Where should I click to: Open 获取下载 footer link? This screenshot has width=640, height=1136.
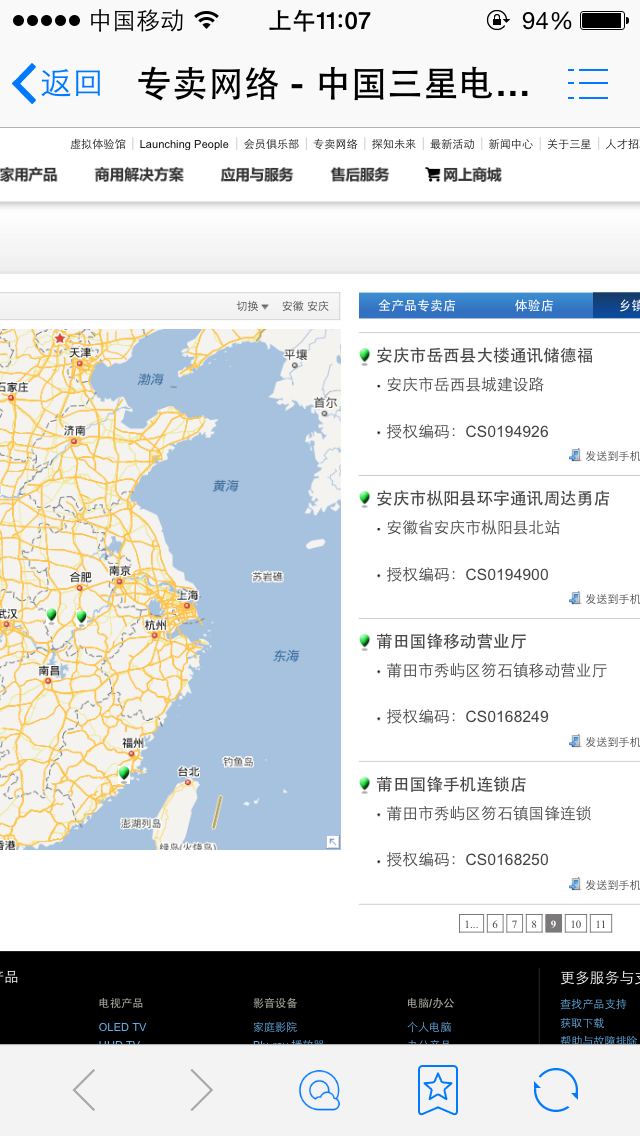coord(582,1023)
